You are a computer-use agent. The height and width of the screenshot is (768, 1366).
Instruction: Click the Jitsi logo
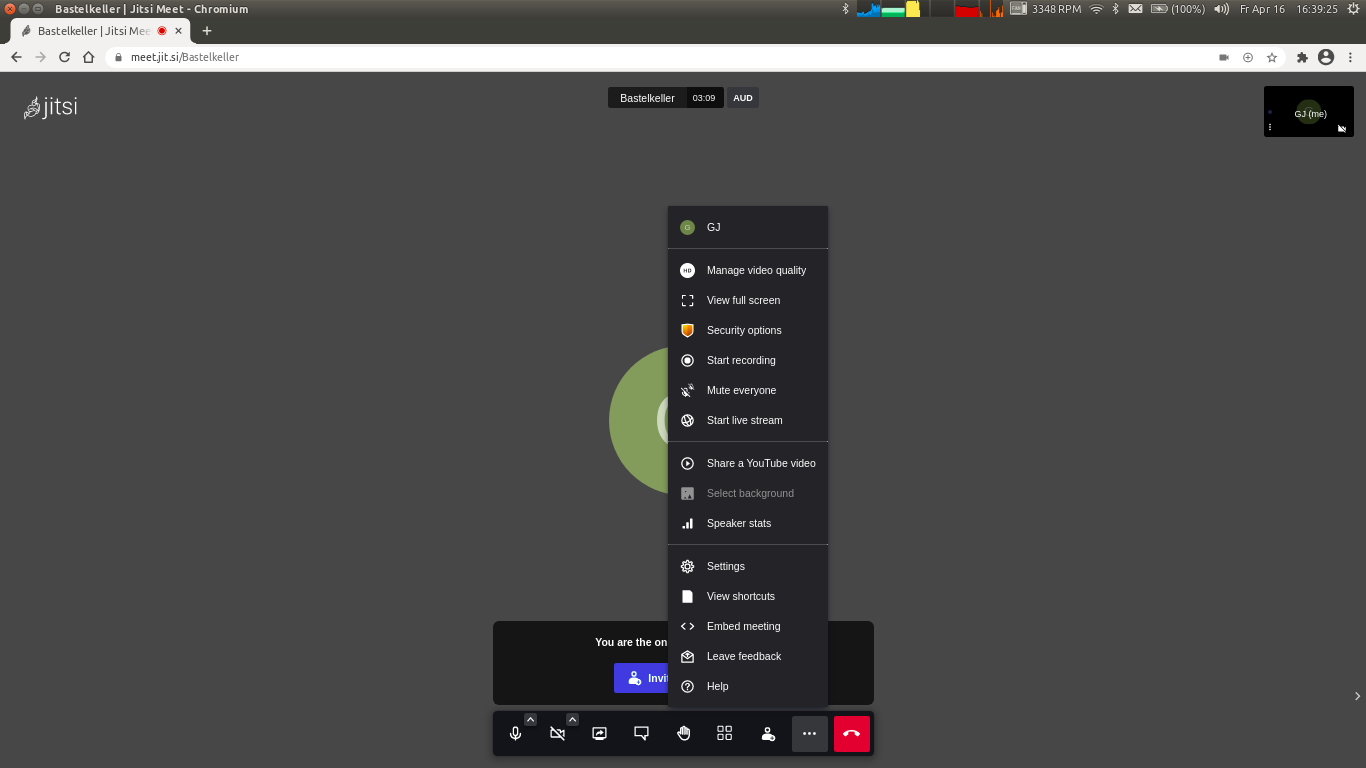click(x=50, y=107)
